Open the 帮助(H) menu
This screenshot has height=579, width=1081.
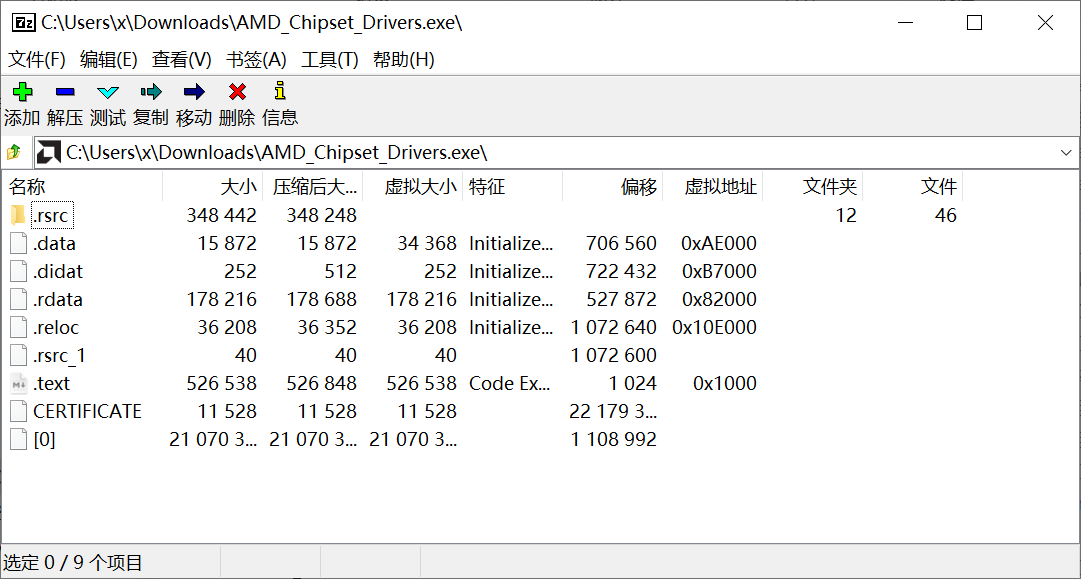coord(403,60)
